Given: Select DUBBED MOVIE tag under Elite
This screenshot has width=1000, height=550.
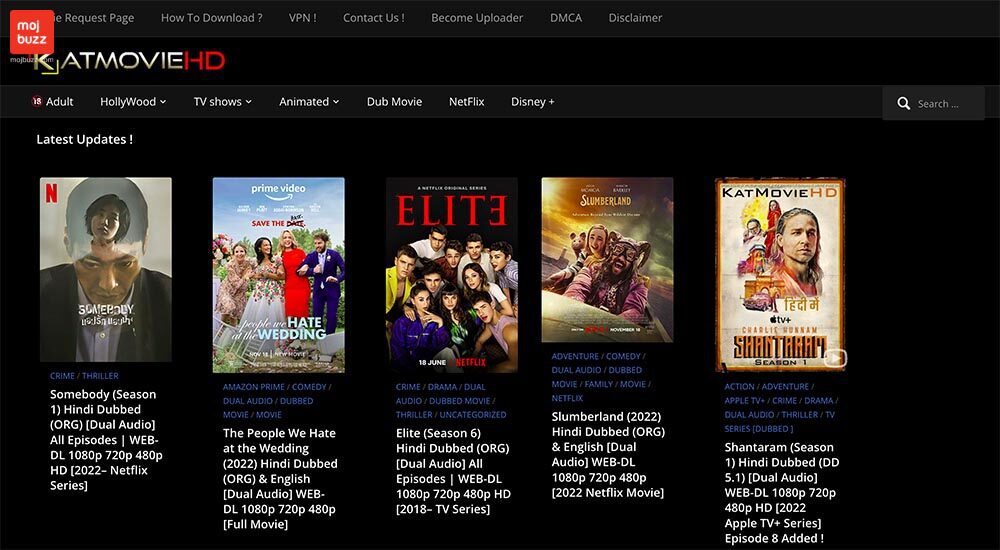Looking at the screenshot, I should pos(459,401).
